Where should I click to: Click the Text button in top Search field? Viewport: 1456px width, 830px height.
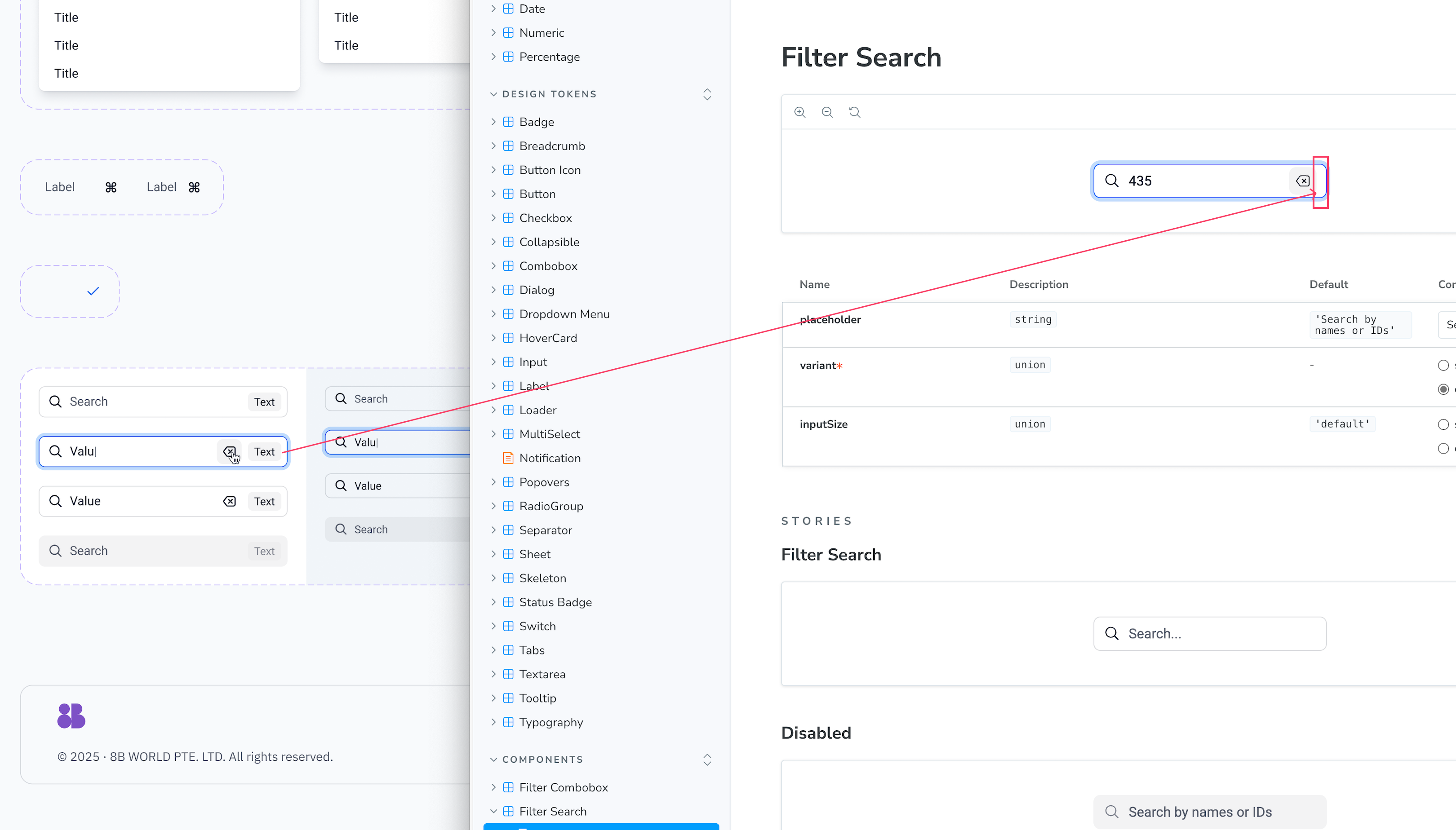tap(264, 402)
